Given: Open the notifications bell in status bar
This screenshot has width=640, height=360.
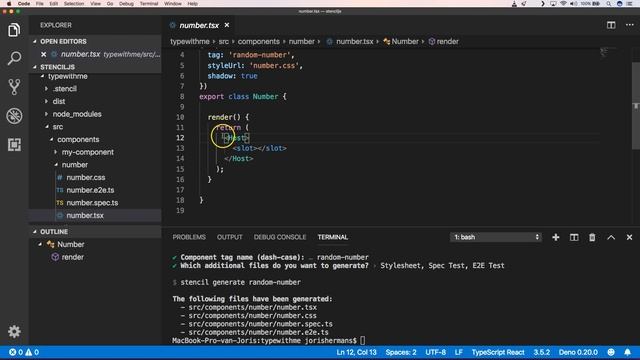Looking at the screenshot, I should tap(627, 352).
